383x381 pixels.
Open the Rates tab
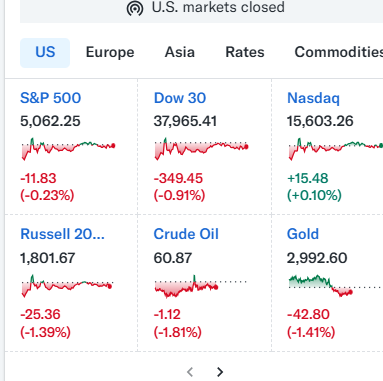245,52
